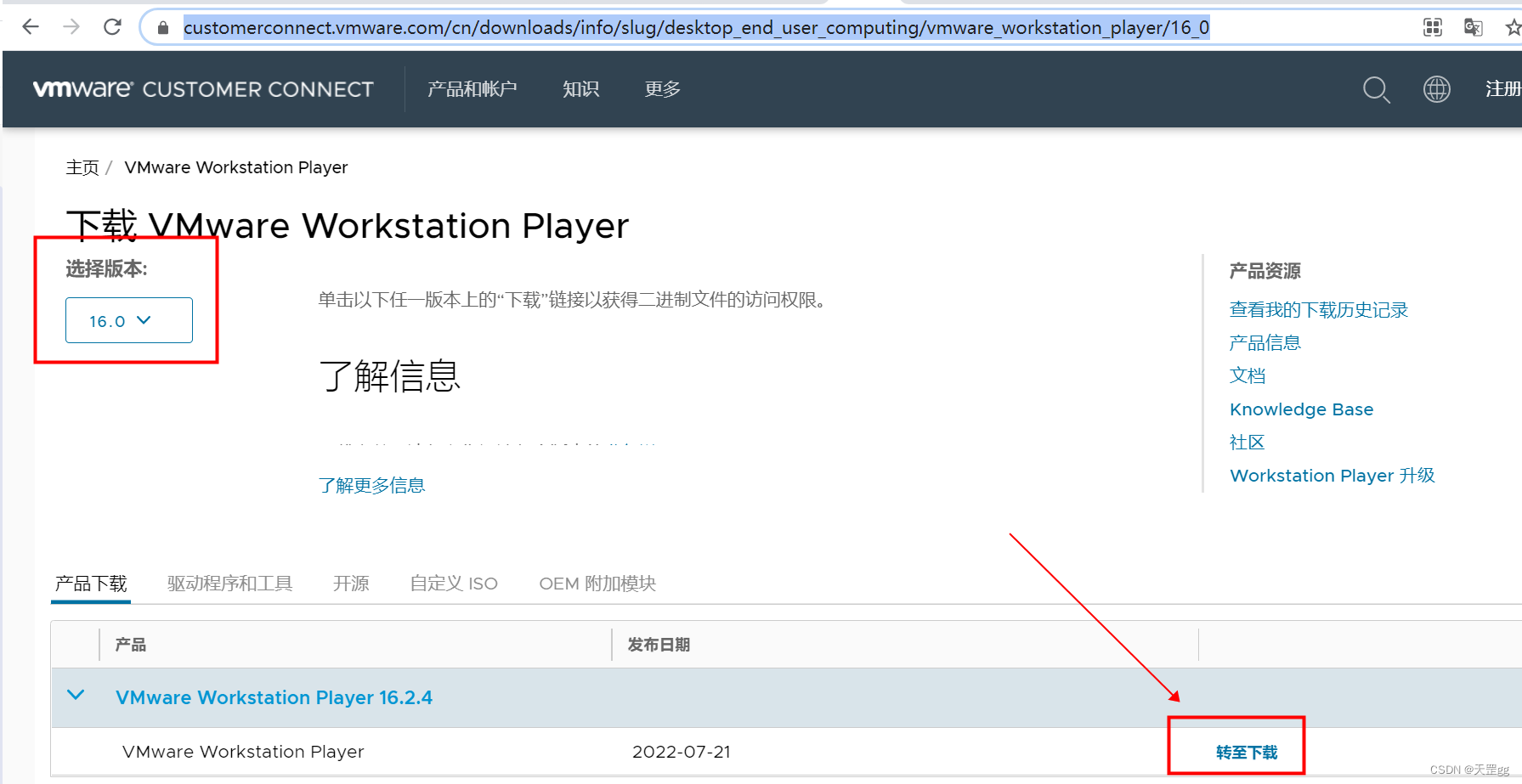View site info via the padlock icon
Viewport: 1522px width, 784px height.
click(163, 28)
